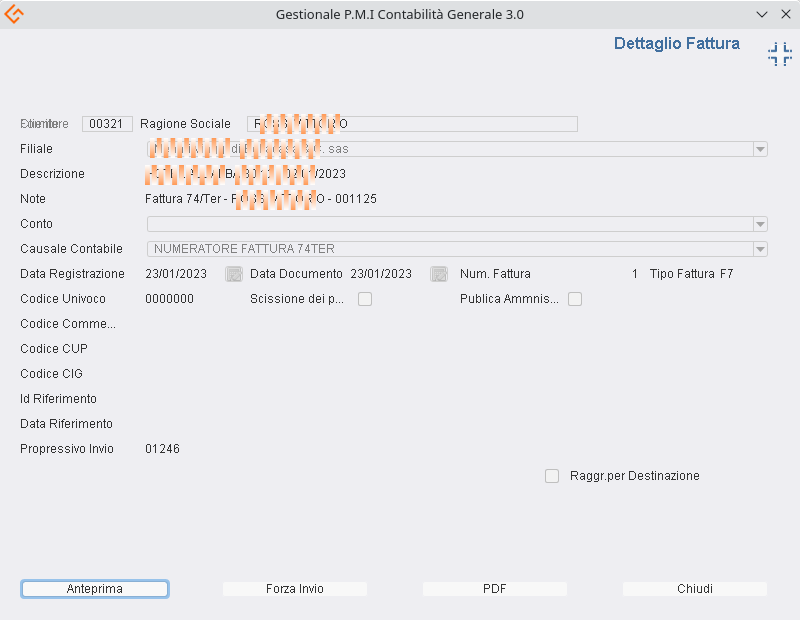Viewport: 800px width, 620px height.
Task: Open the Conto dropdown list
Action: tap(760, 224)
